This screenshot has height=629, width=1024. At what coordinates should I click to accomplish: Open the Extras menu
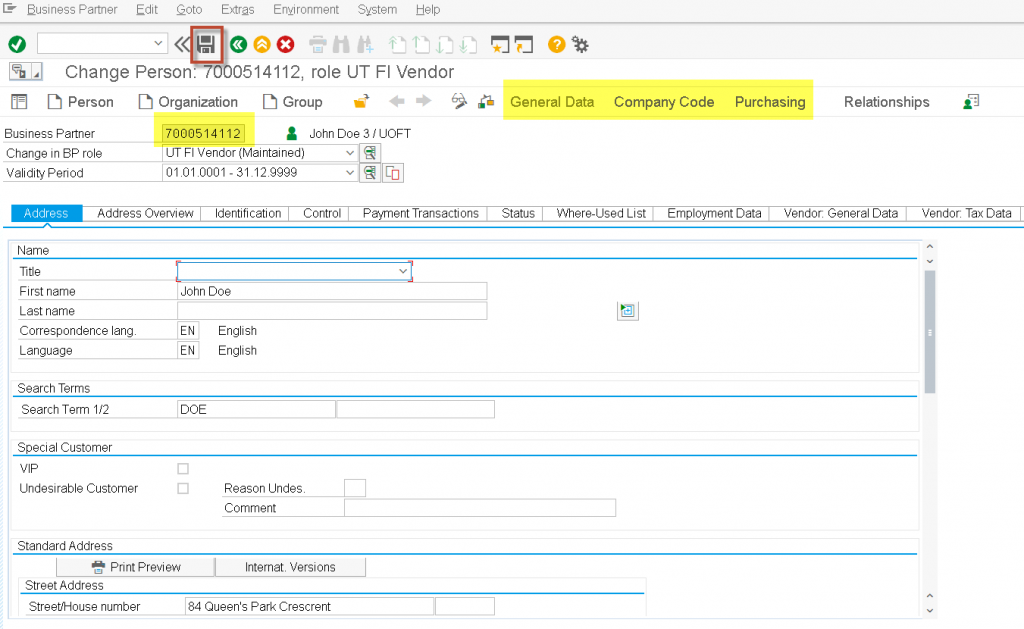click(237, 10)
